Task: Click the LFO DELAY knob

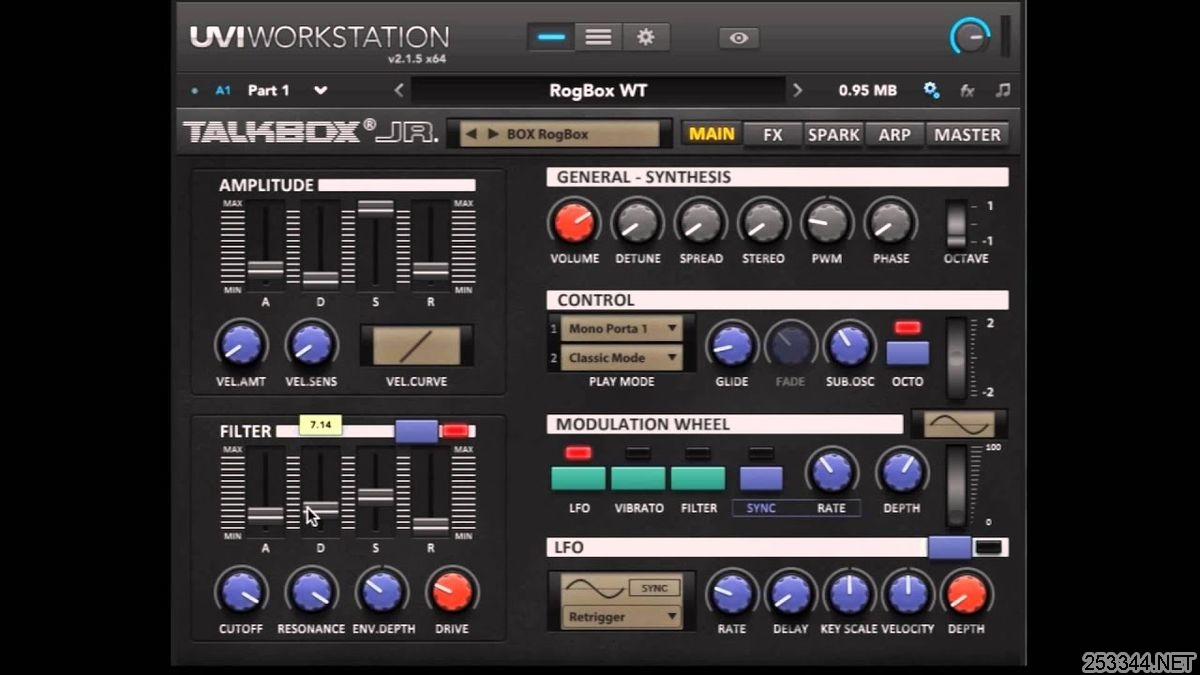Action: (790, 594)
